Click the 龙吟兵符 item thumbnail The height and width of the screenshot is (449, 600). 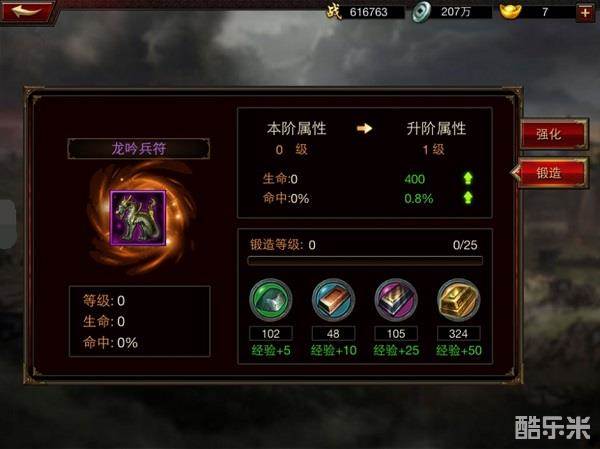[138, 217]
